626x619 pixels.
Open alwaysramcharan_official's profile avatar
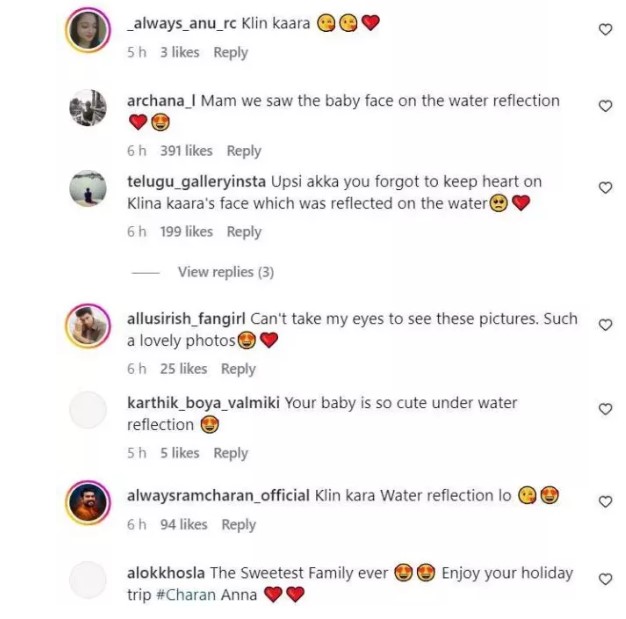point(88,501)
